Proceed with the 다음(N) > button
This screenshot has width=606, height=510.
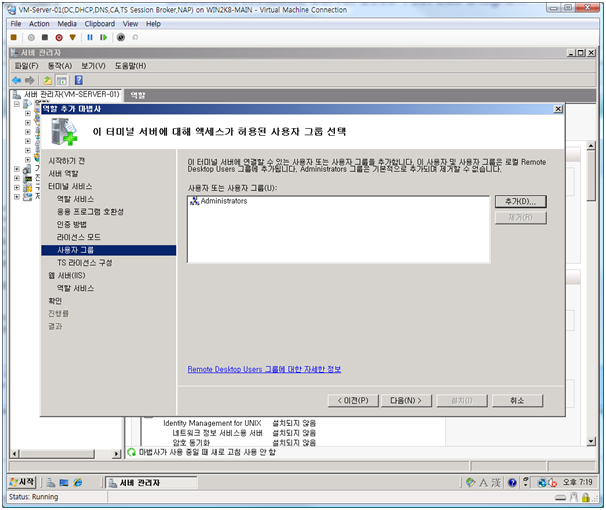pos(406,401)
